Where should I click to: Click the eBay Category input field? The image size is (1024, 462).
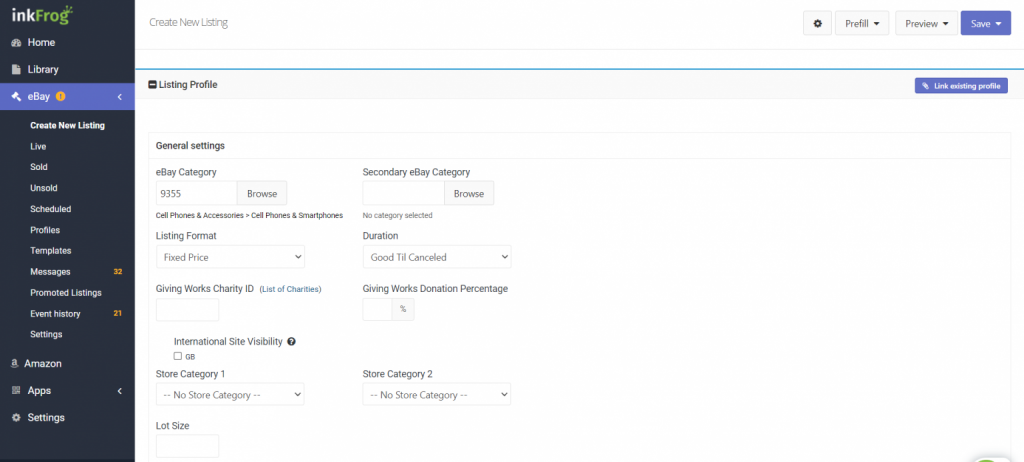click(197, 193)
